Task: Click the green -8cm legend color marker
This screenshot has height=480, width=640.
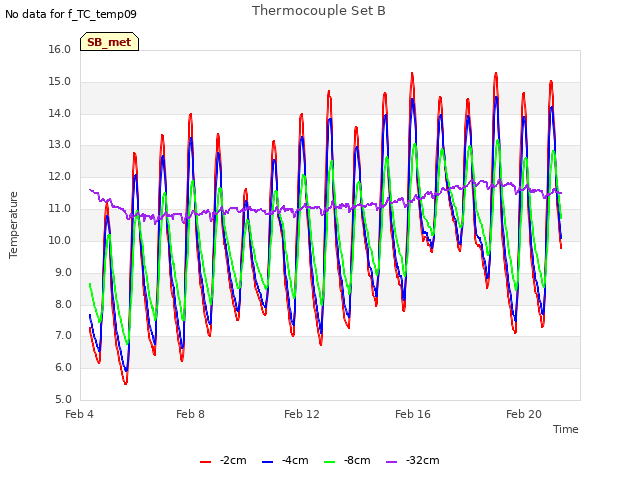Action: [x=329, y=462]
